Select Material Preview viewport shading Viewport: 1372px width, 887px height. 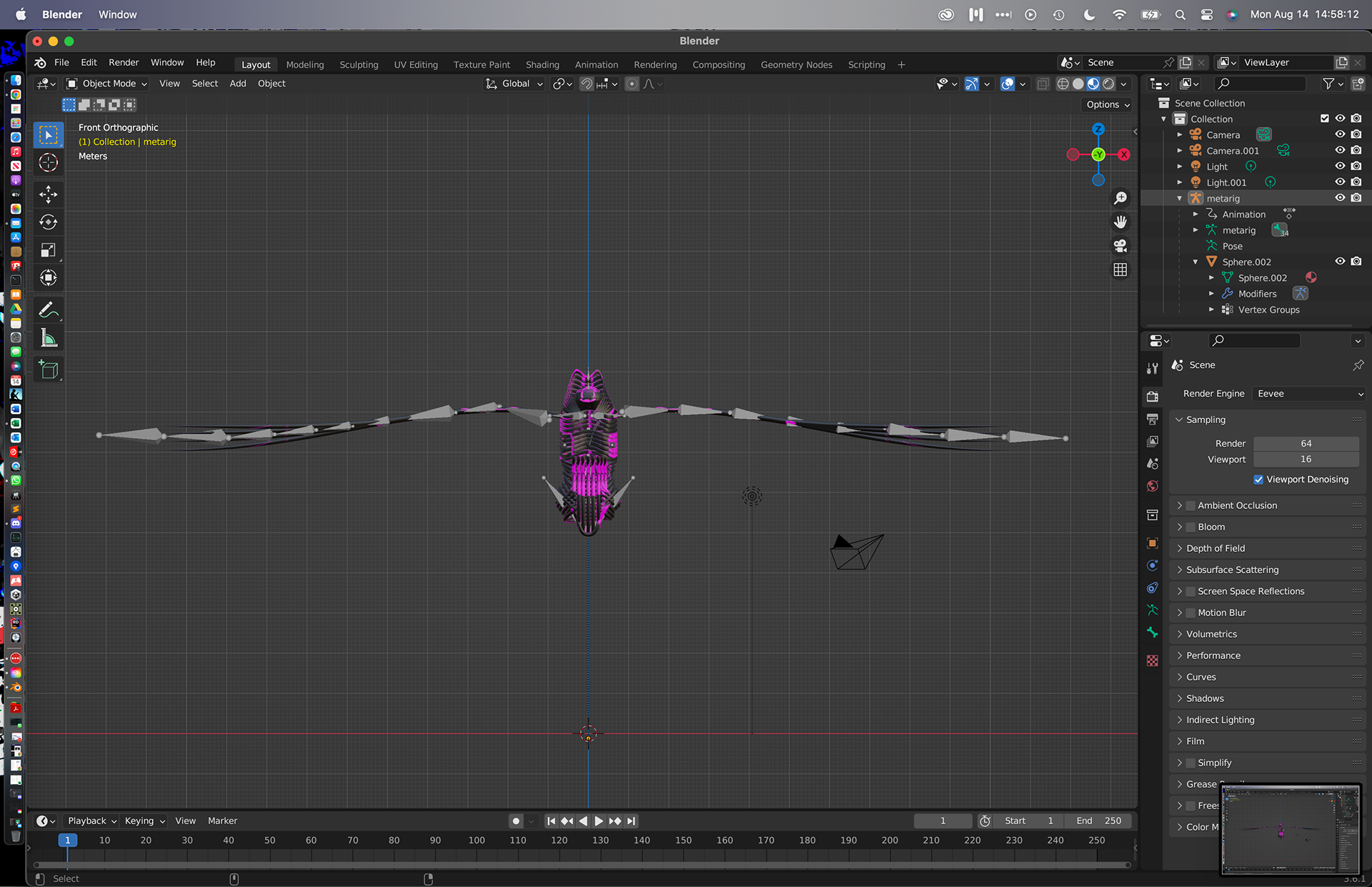tap(1093, 84)
